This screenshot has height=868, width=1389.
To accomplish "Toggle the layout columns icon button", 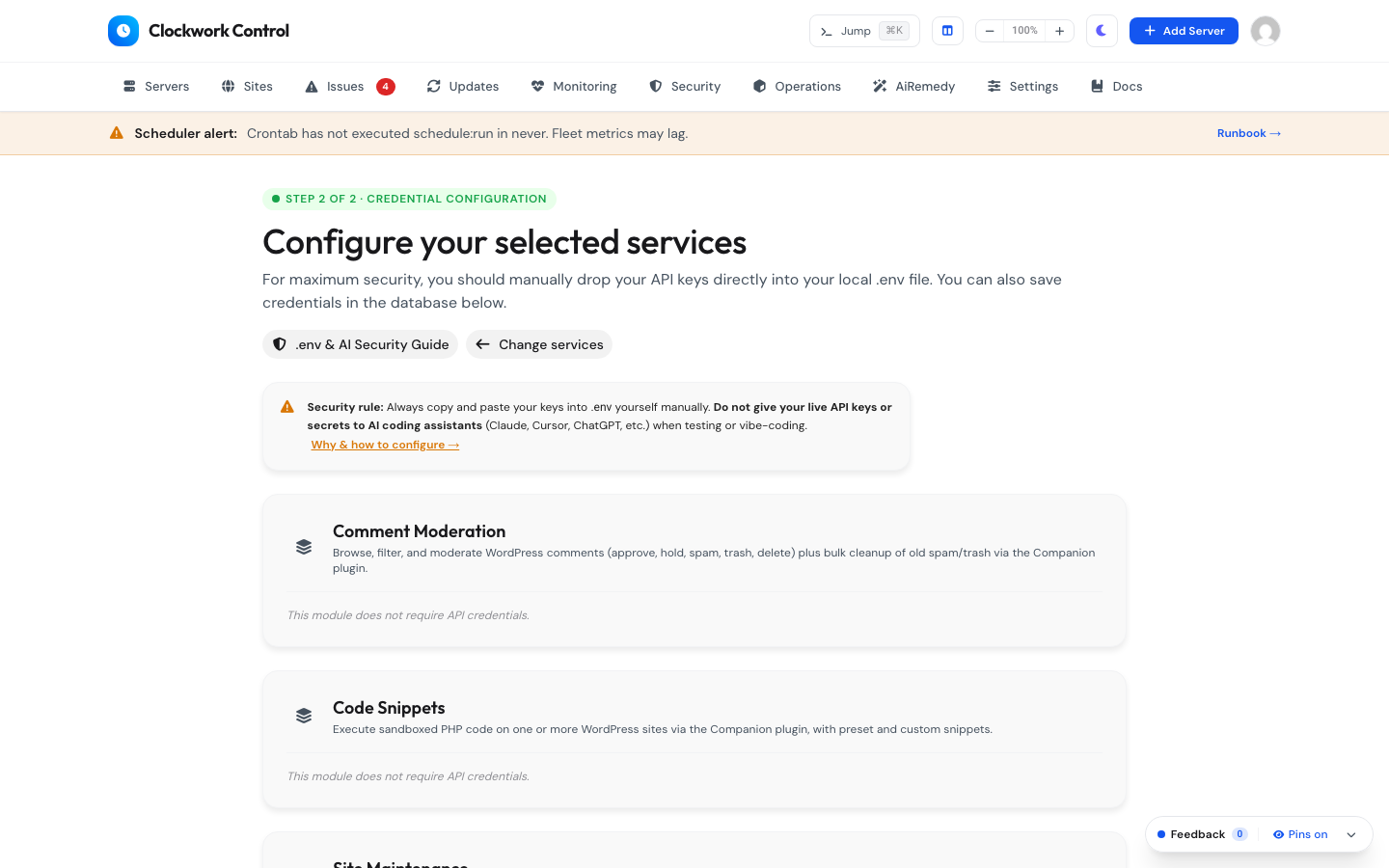I will point(947,31).
